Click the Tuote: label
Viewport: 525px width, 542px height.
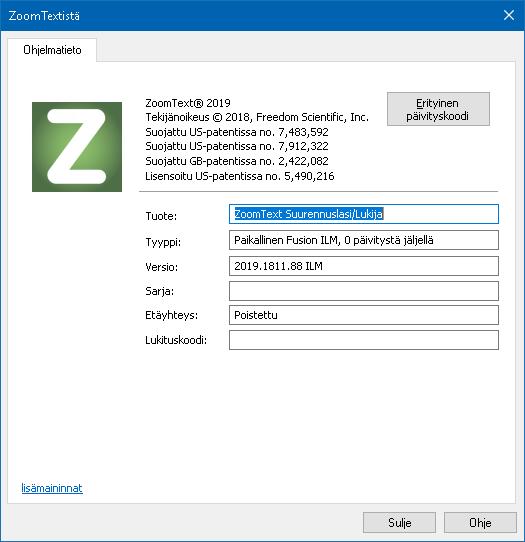[161, 216]
